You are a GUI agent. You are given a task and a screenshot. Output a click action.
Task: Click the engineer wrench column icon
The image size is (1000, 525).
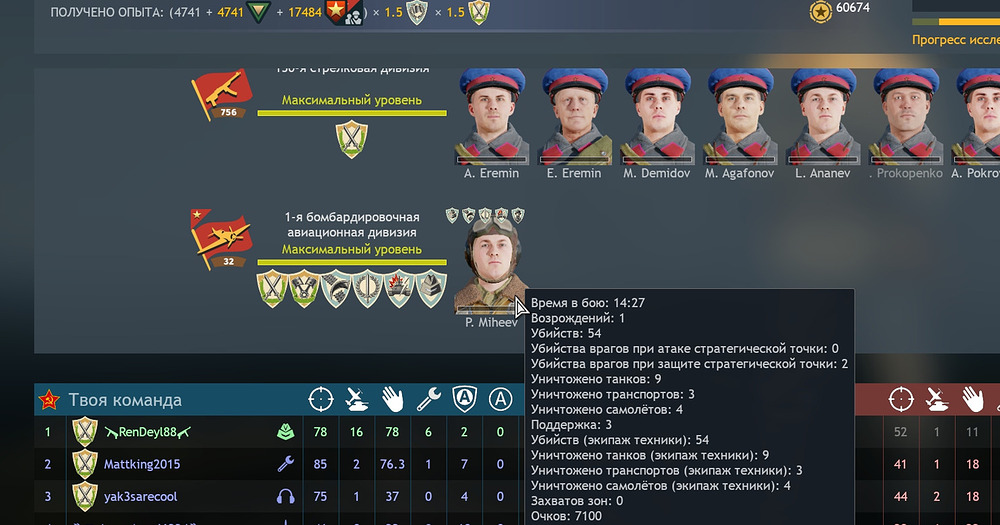pos(429,400)
